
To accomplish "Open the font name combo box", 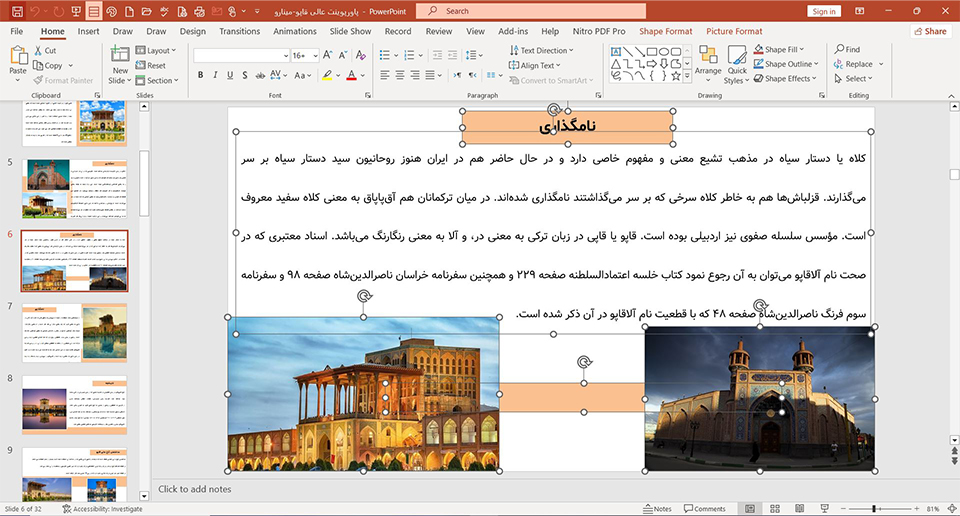I will coord(241,55).
